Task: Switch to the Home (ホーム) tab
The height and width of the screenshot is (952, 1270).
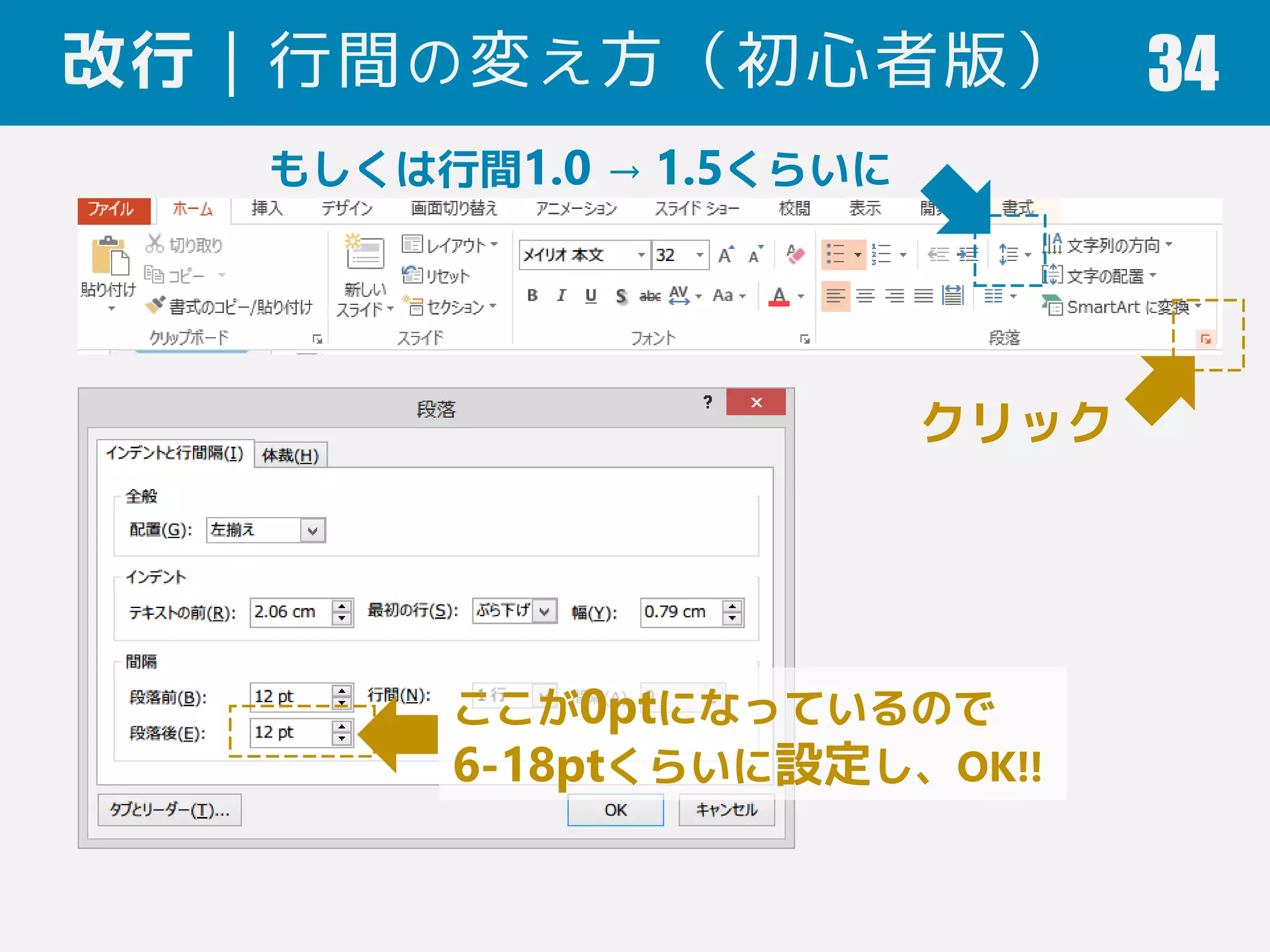Action: [x=193, y=210]
